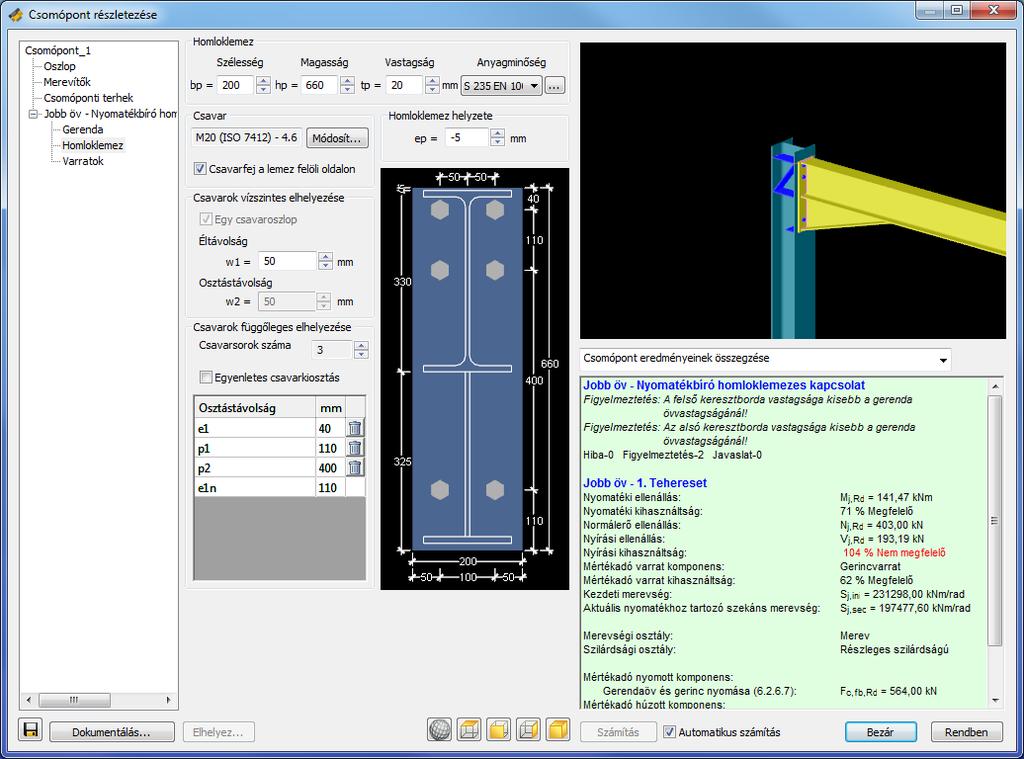Click results panel scroll down arrow
This screenshot has width=1024, height=759.
tap(995, 700)
